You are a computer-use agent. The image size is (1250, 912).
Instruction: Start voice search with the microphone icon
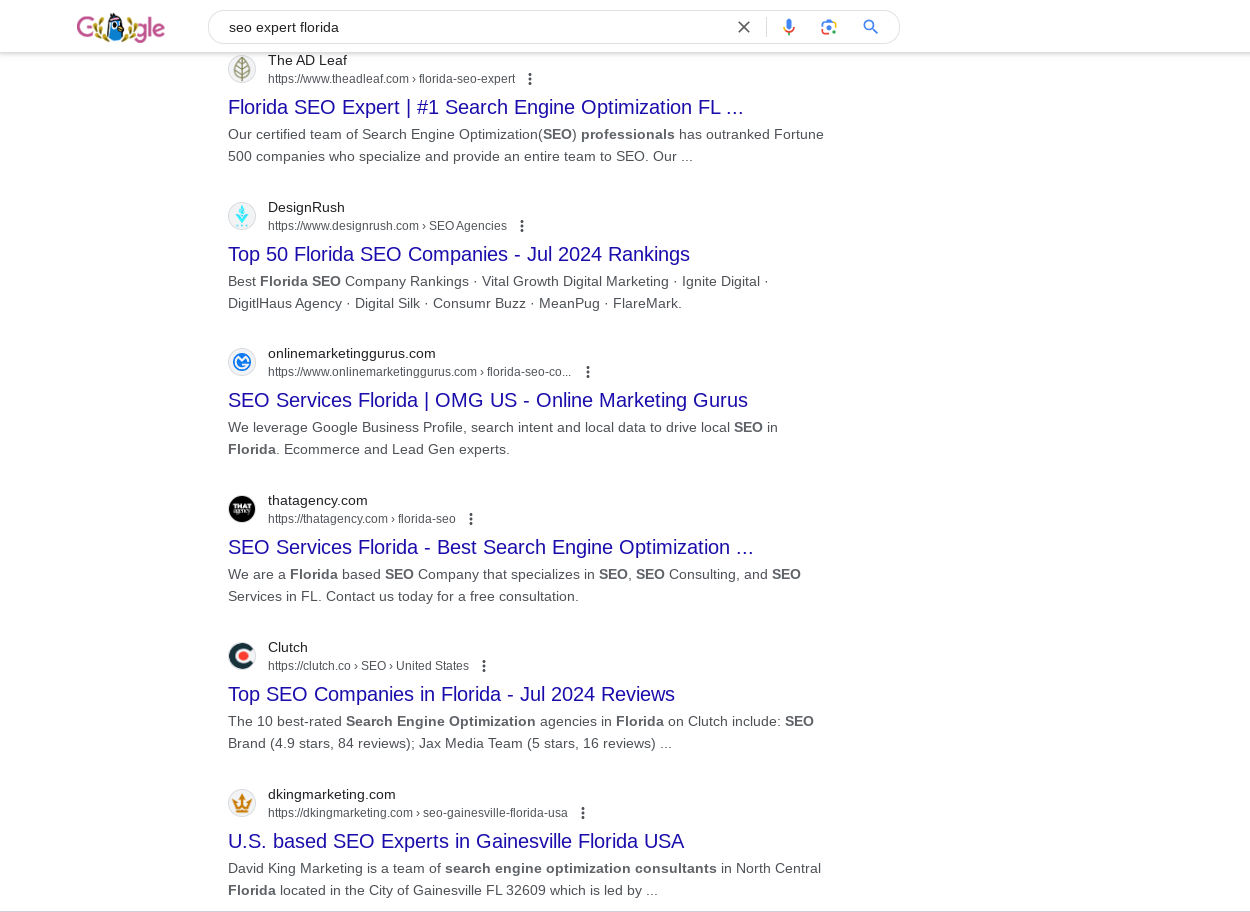tap(789, 27)
